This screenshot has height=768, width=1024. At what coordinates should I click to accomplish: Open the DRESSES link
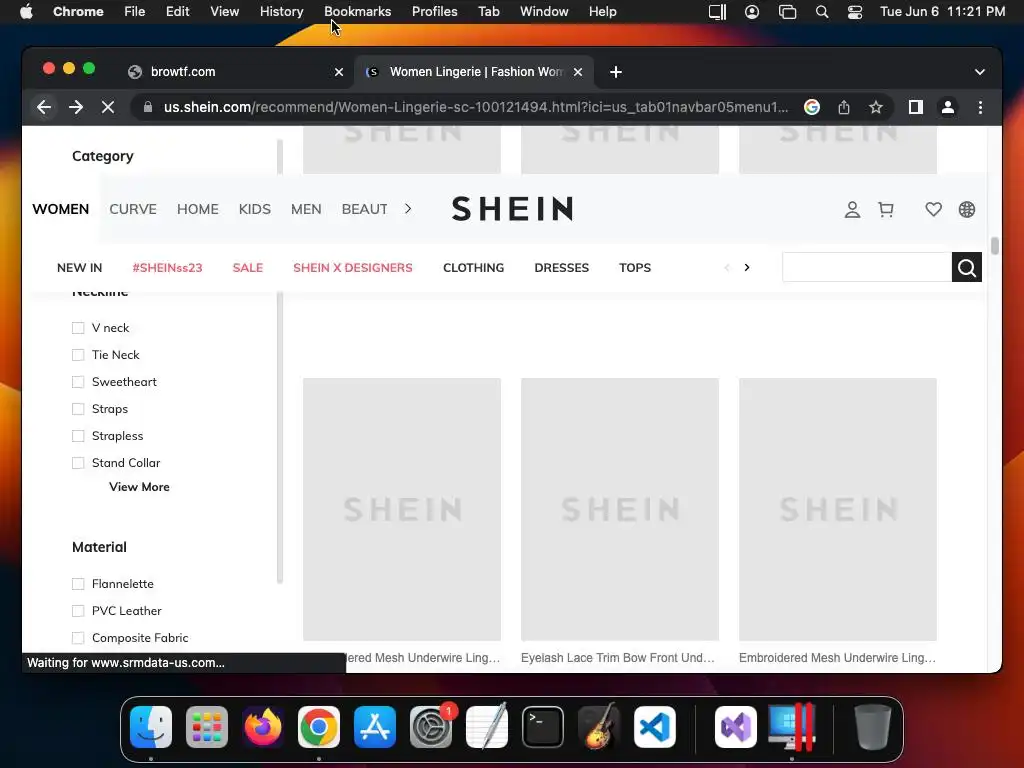click(562, 268)
